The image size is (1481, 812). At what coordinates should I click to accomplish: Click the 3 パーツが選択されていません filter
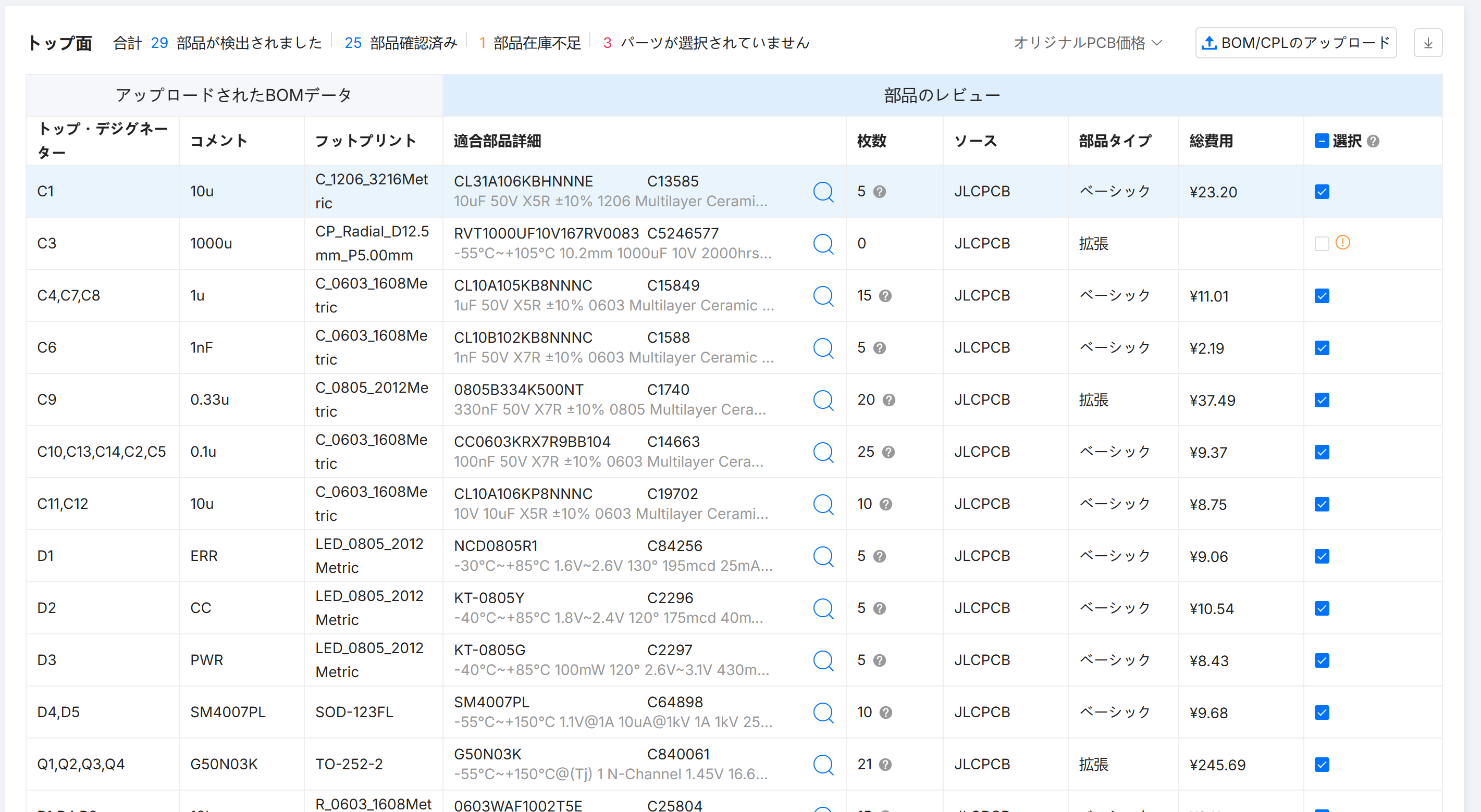[x=706, y=43]
